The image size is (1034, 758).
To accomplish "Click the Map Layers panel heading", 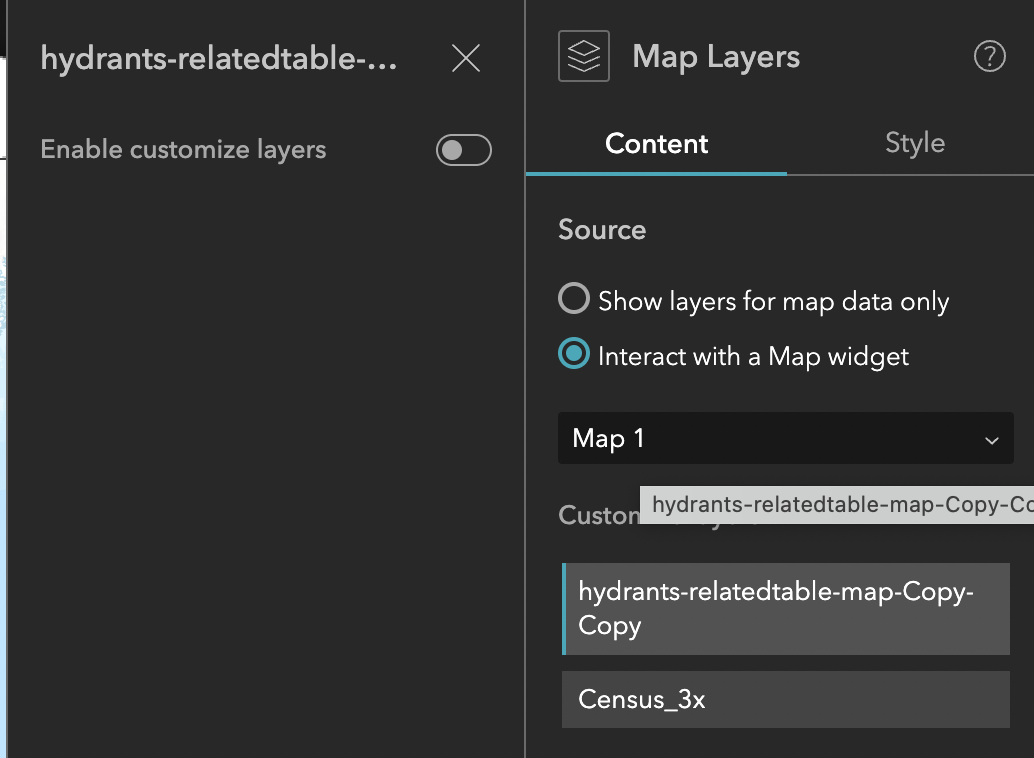I will (x=716, y=57).
